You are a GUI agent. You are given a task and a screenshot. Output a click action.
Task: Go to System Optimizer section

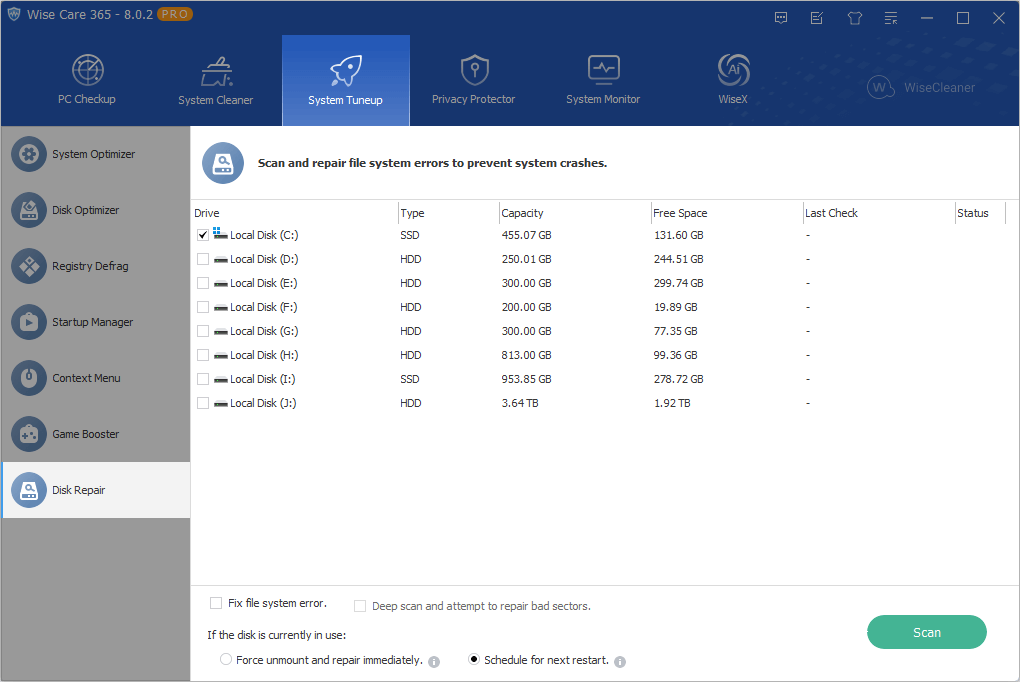(x=96, y=154)
